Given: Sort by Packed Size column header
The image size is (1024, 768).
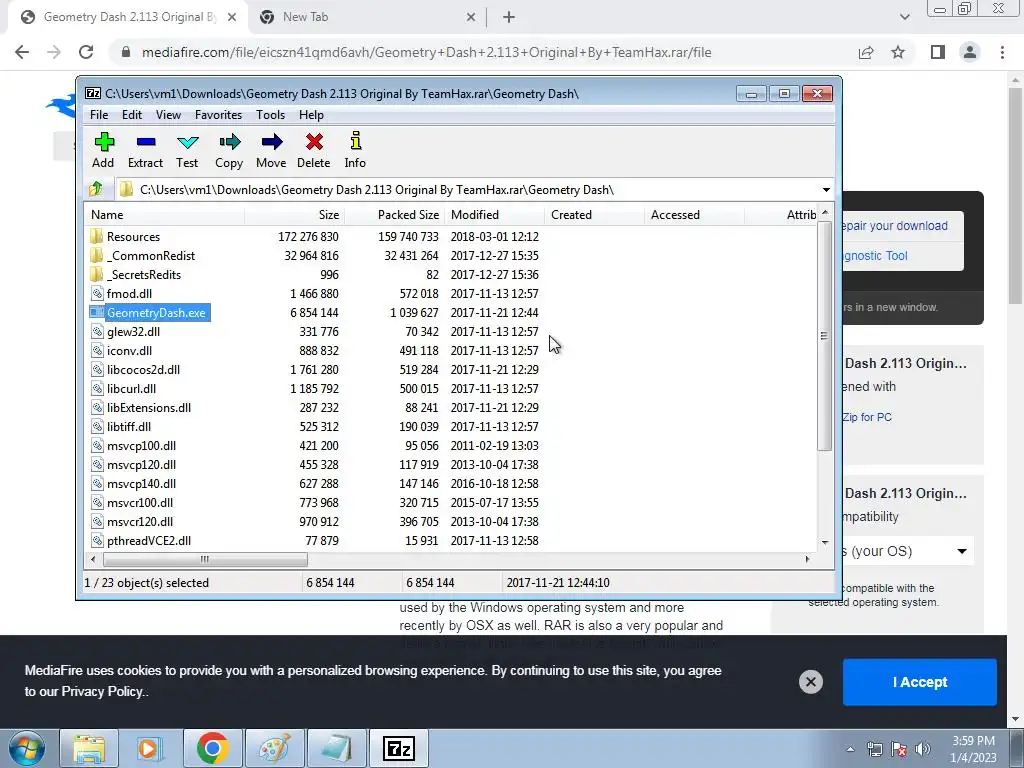Looking at the screenshot, I should click(x=394, y=215).
